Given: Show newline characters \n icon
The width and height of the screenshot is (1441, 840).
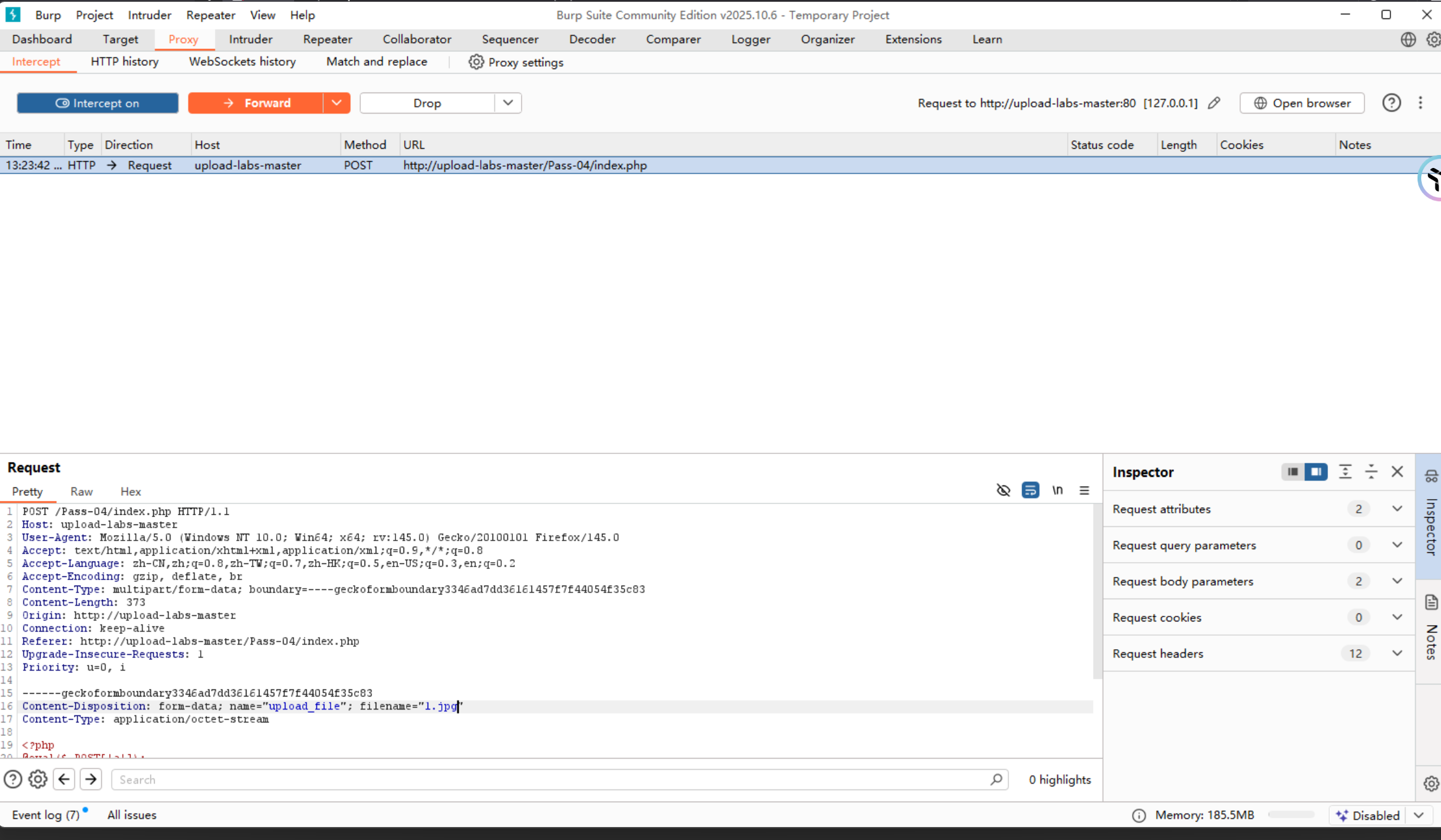Looking at the screenshot, I should click(1057, 490).
